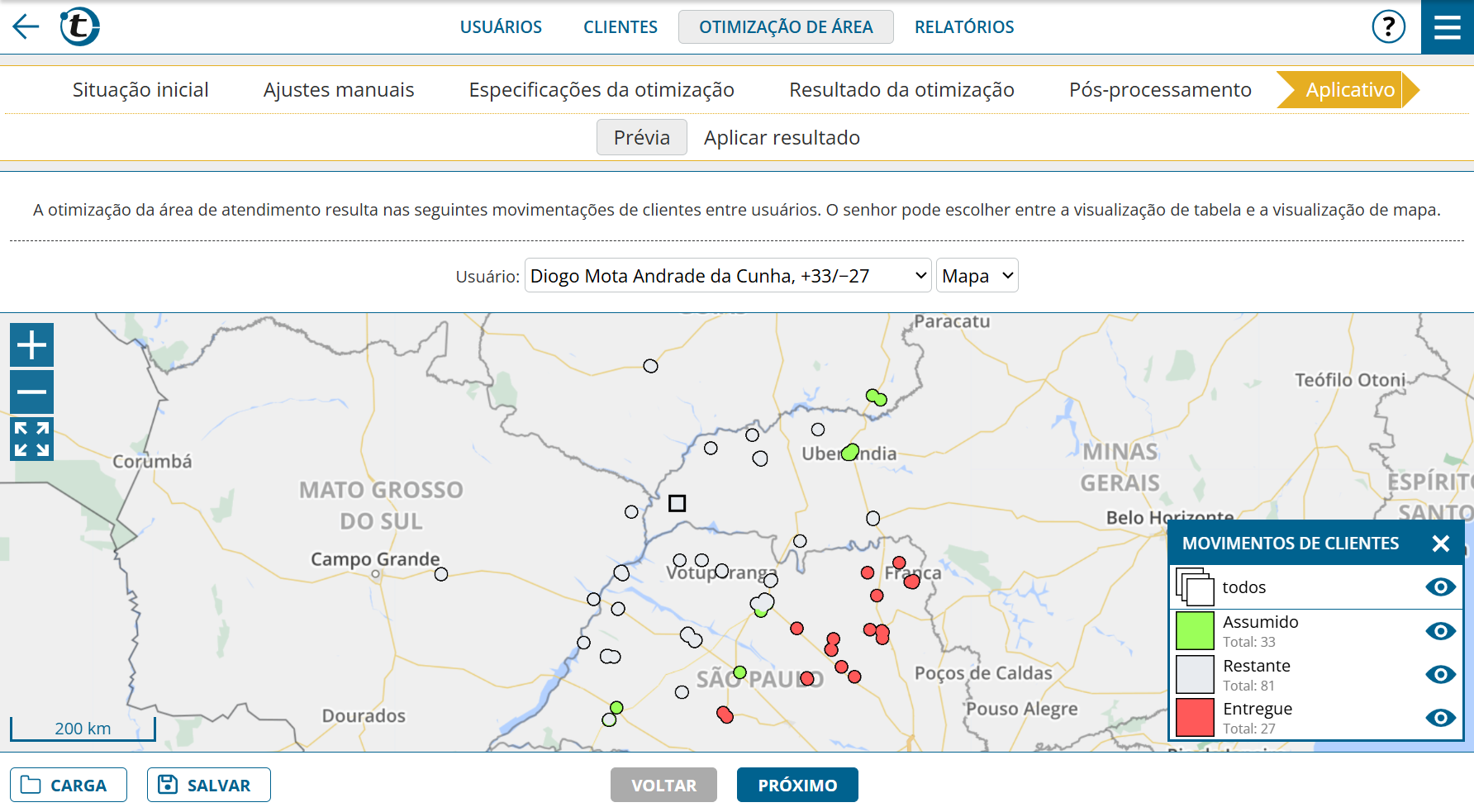Image resolution: width=1474 pixels, height=812 pixels.
Task: Click the portatour logo icon
Action: [x=79, y=26]
